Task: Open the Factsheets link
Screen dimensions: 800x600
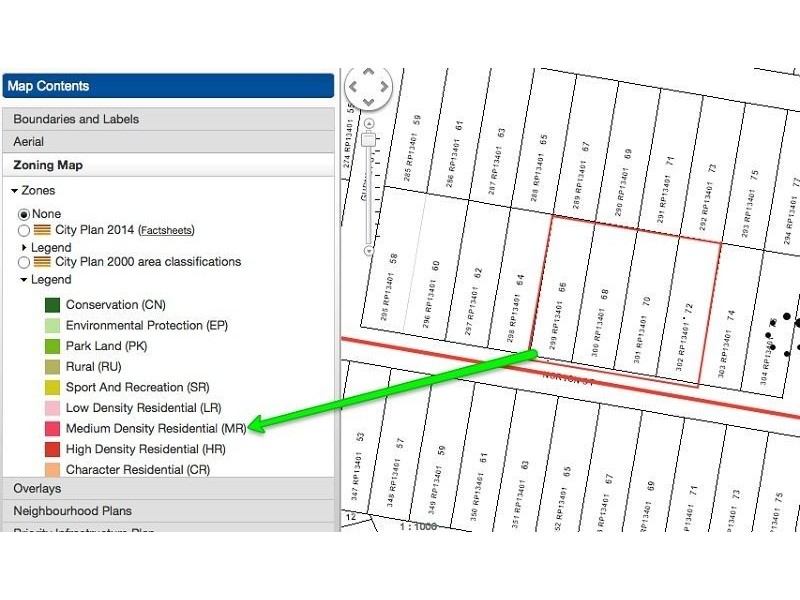Action: [x=165, y=231]
